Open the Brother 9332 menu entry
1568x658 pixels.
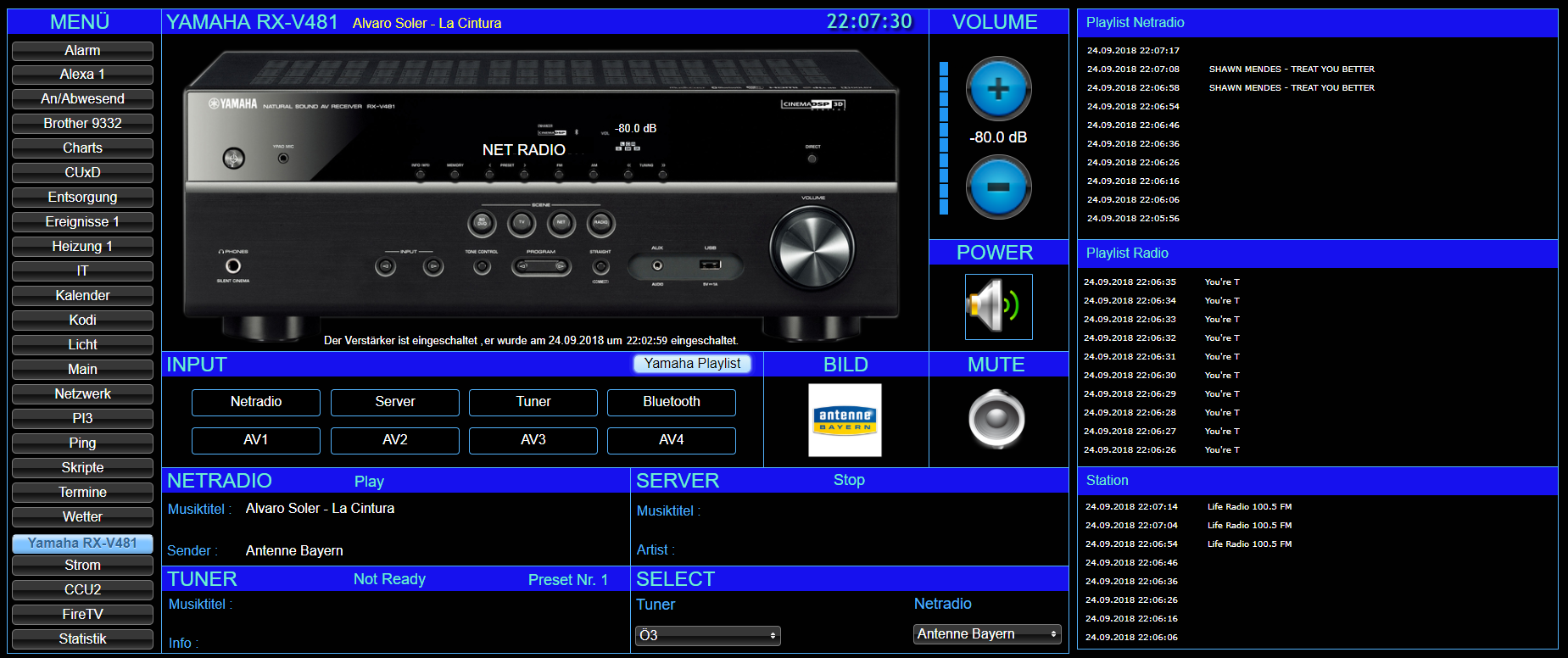[82, 124]
